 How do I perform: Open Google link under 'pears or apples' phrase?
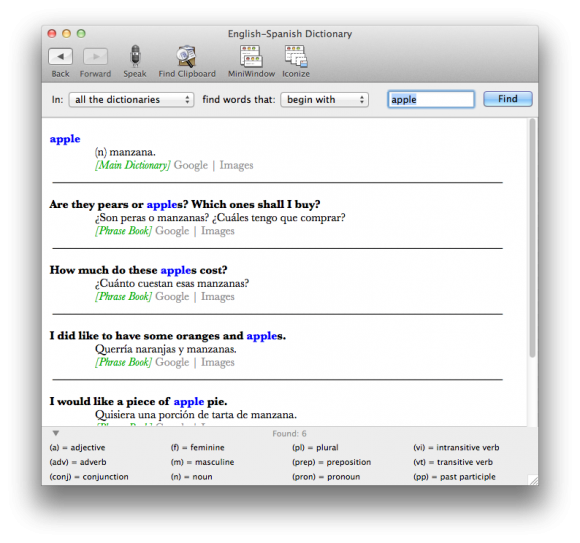[x=172, y=231]
